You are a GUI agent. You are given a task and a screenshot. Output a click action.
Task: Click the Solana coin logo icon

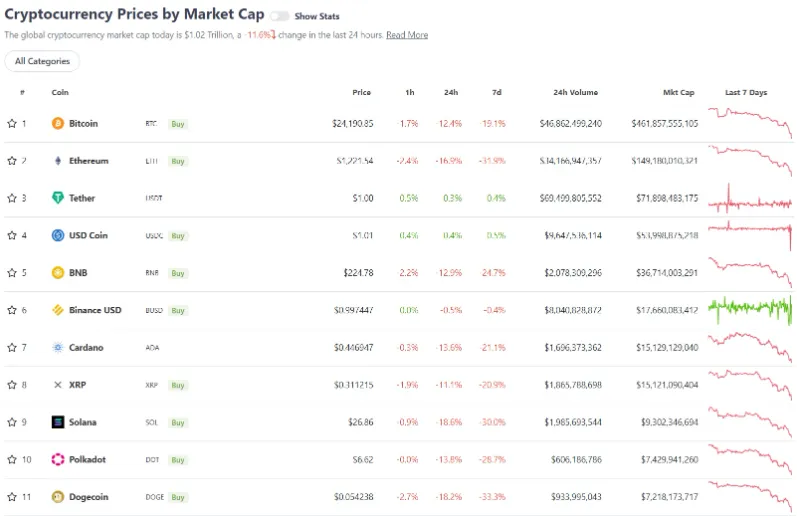coord(58,422)
